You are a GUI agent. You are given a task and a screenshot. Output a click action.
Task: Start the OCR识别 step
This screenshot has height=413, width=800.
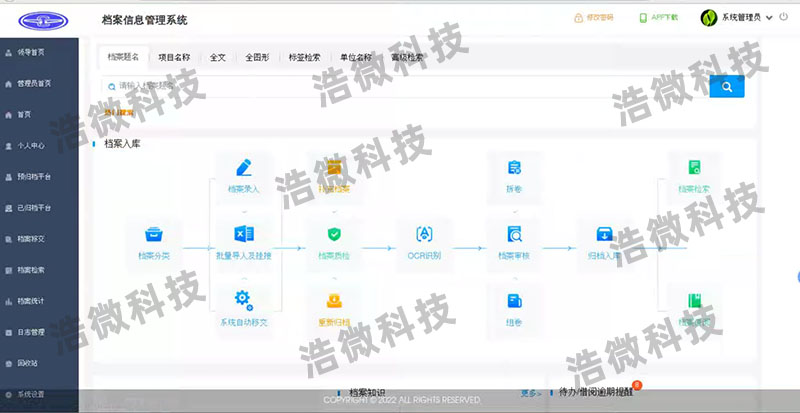[424, 244]
